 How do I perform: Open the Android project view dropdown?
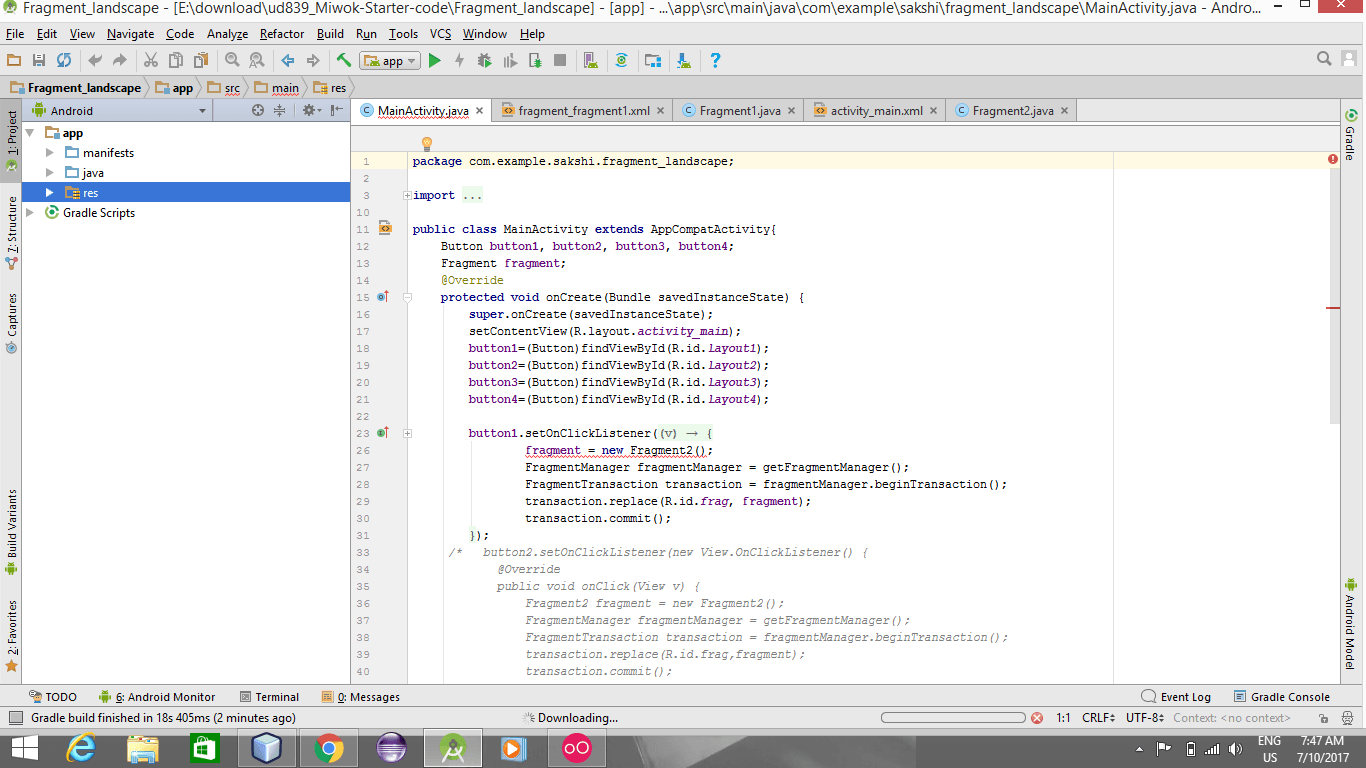point(120,111)
